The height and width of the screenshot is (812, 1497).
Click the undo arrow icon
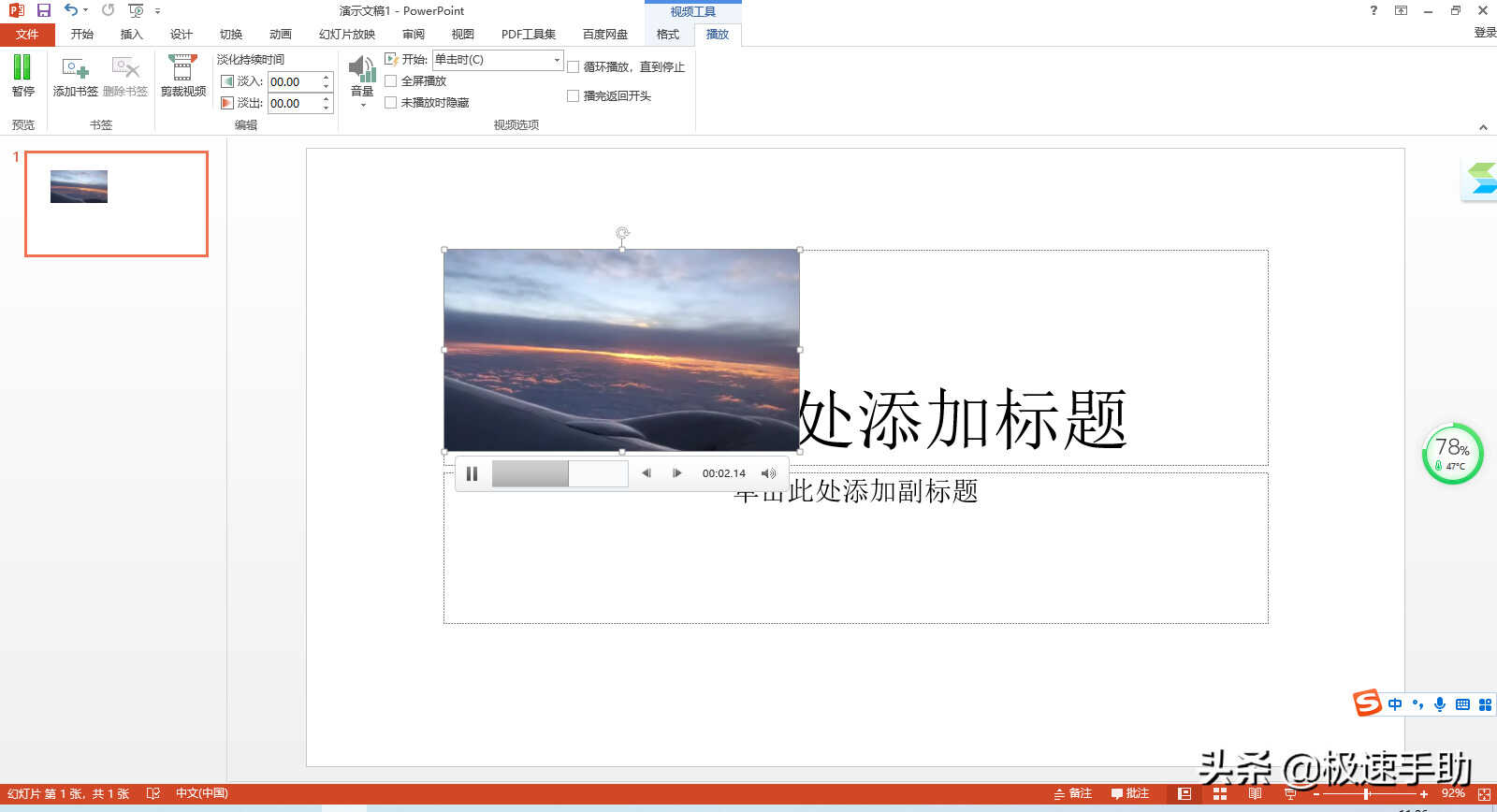[x=70, y=10]
